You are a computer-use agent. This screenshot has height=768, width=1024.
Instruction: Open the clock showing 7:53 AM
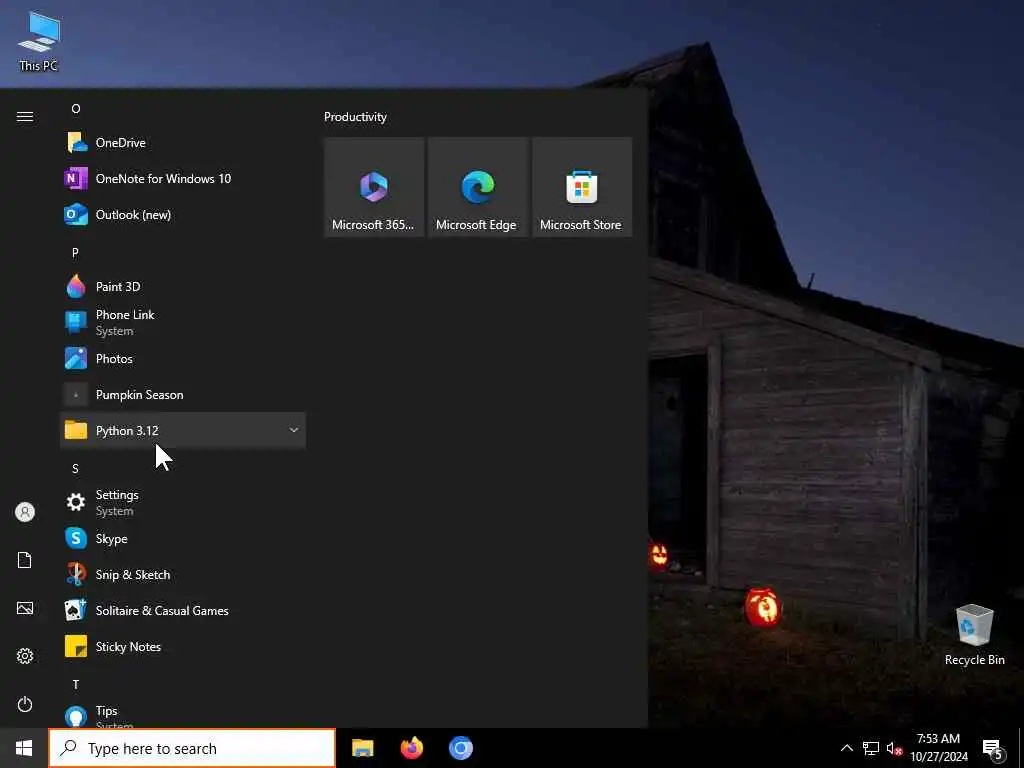(x=938, y=748)
